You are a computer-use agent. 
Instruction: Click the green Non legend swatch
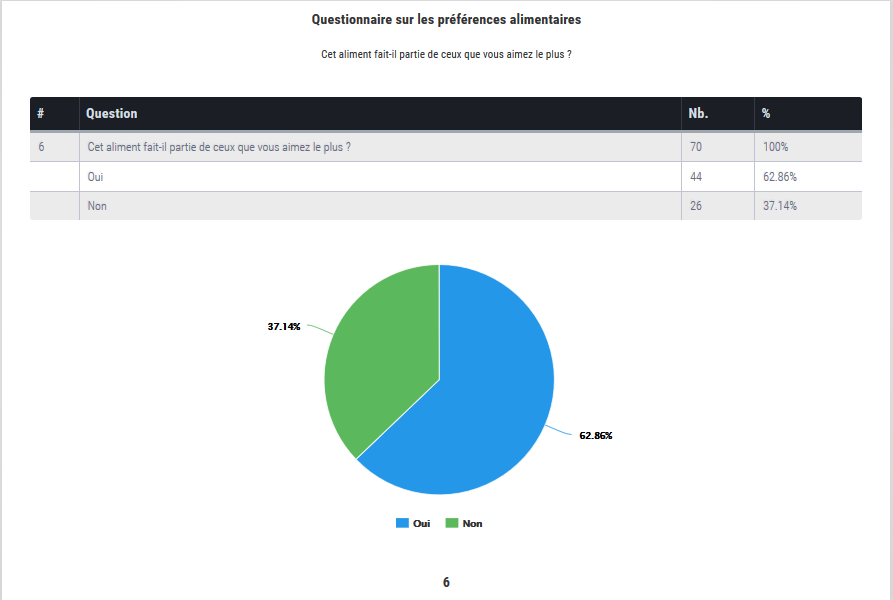(452, 523)
